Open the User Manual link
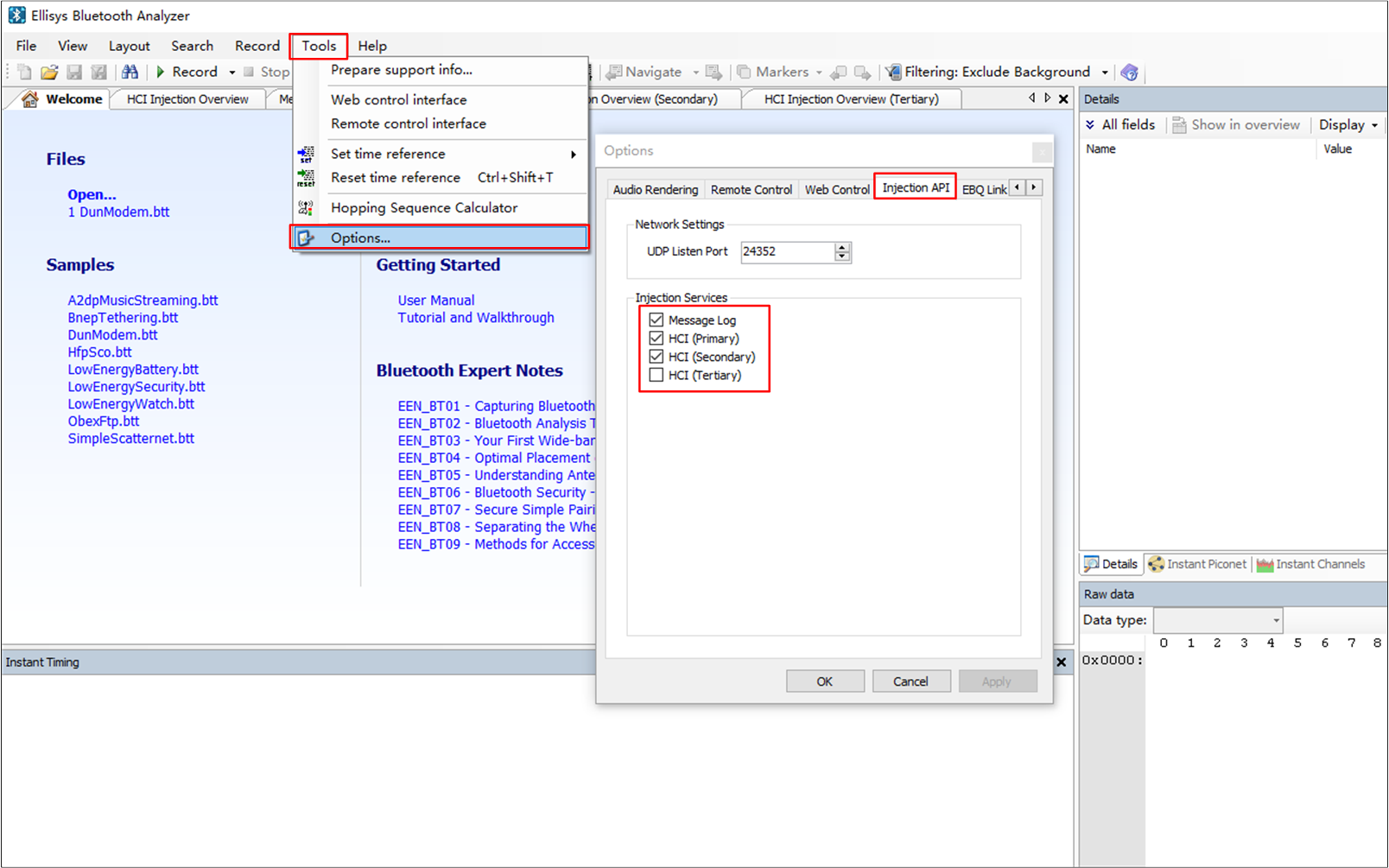This screenshot has height=868, width=1389. [436, 301]
